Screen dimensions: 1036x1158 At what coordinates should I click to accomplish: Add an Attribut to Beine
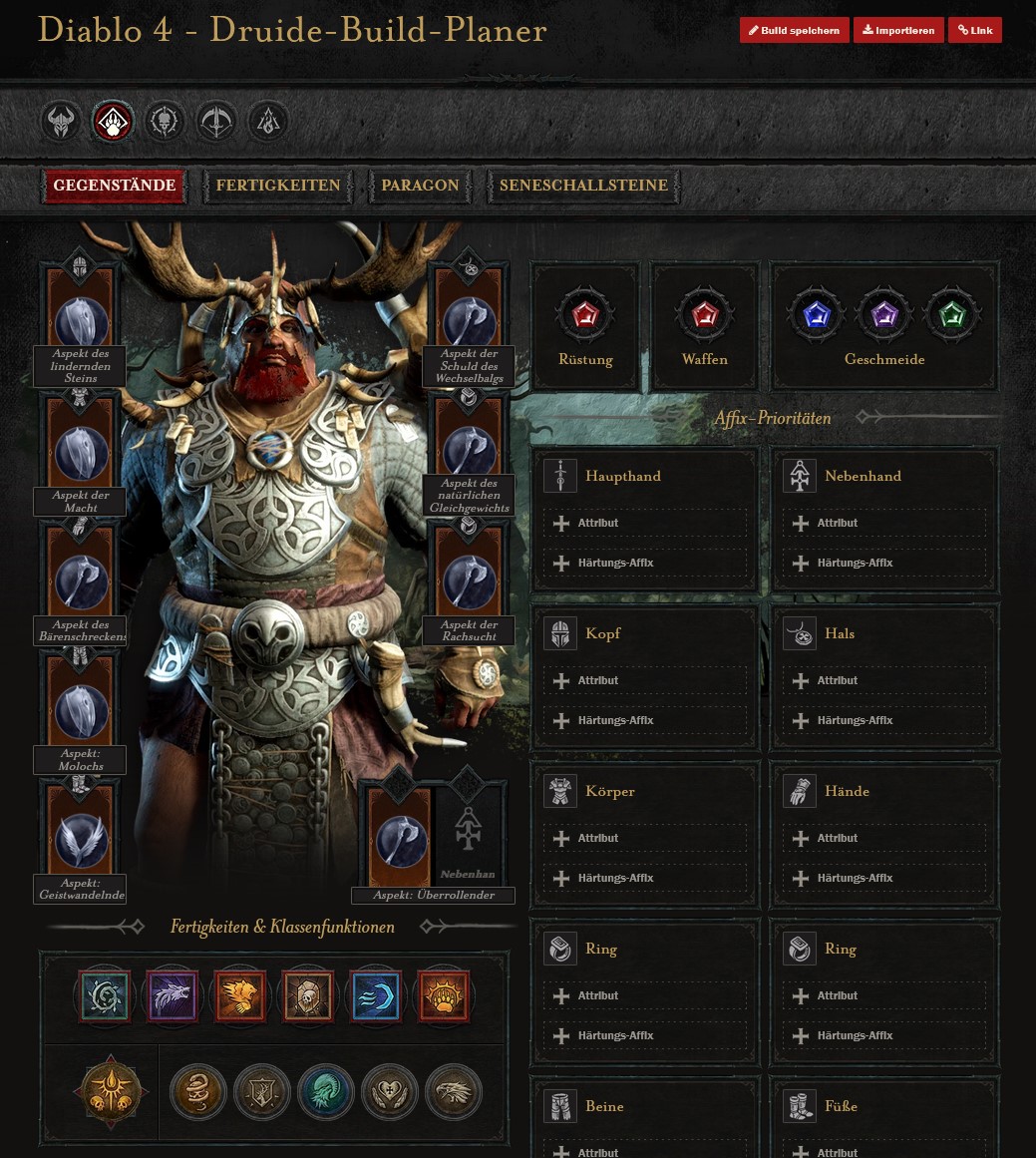[645, 1151]
